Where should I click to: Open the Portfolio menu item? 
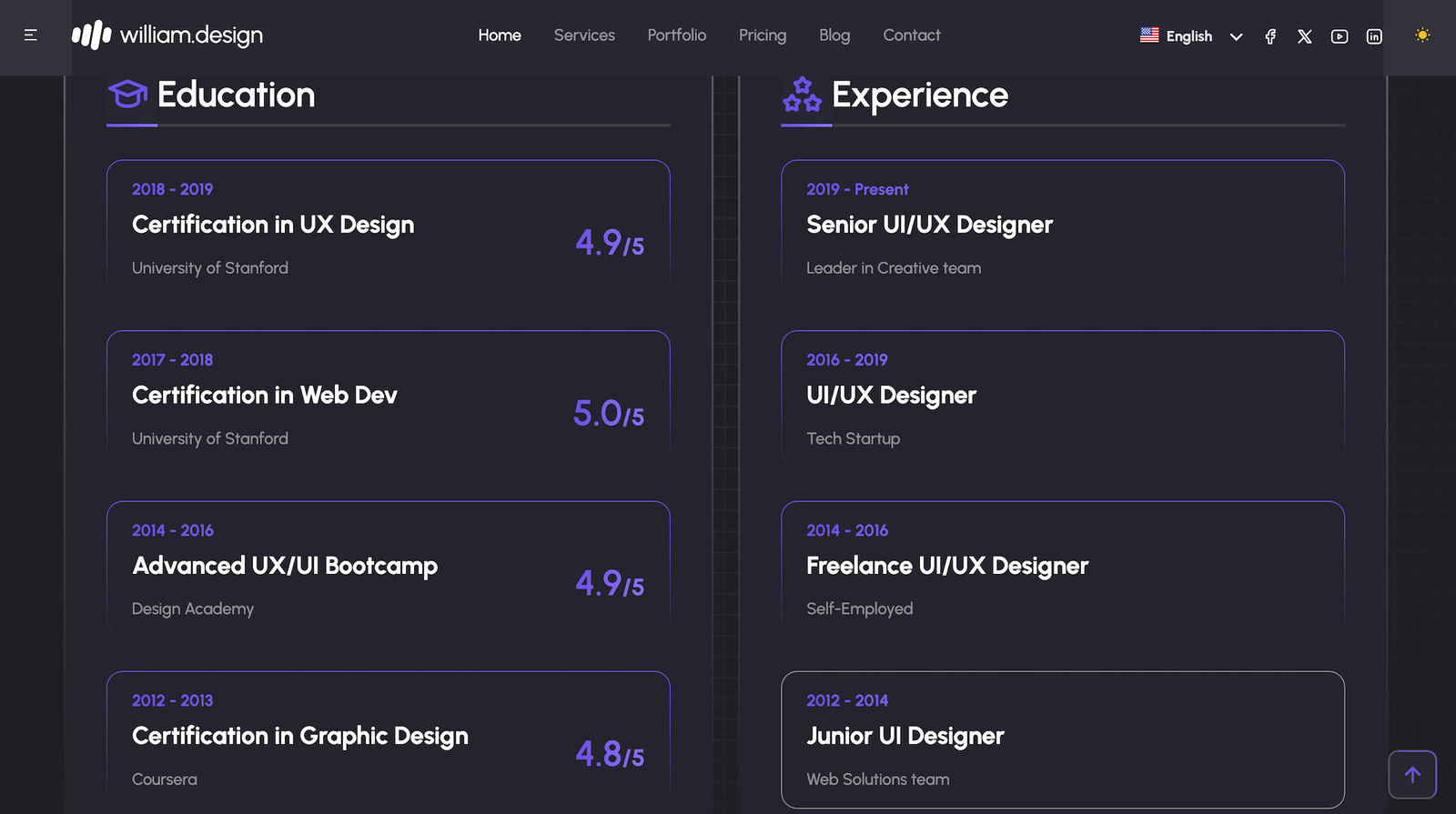676,35
